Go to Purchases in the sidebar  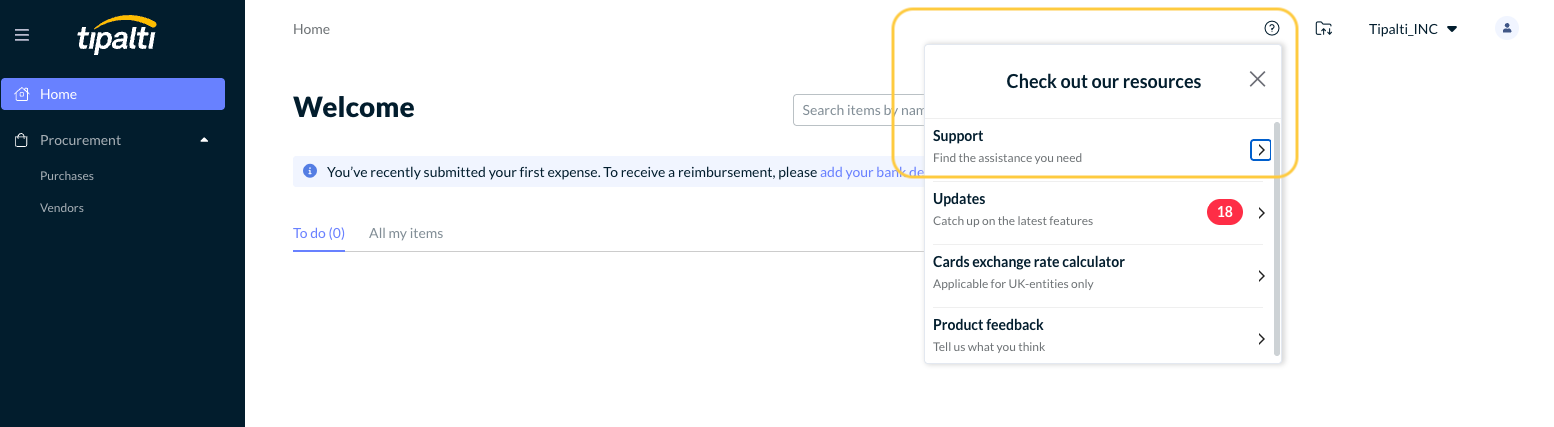pos(67,176)
